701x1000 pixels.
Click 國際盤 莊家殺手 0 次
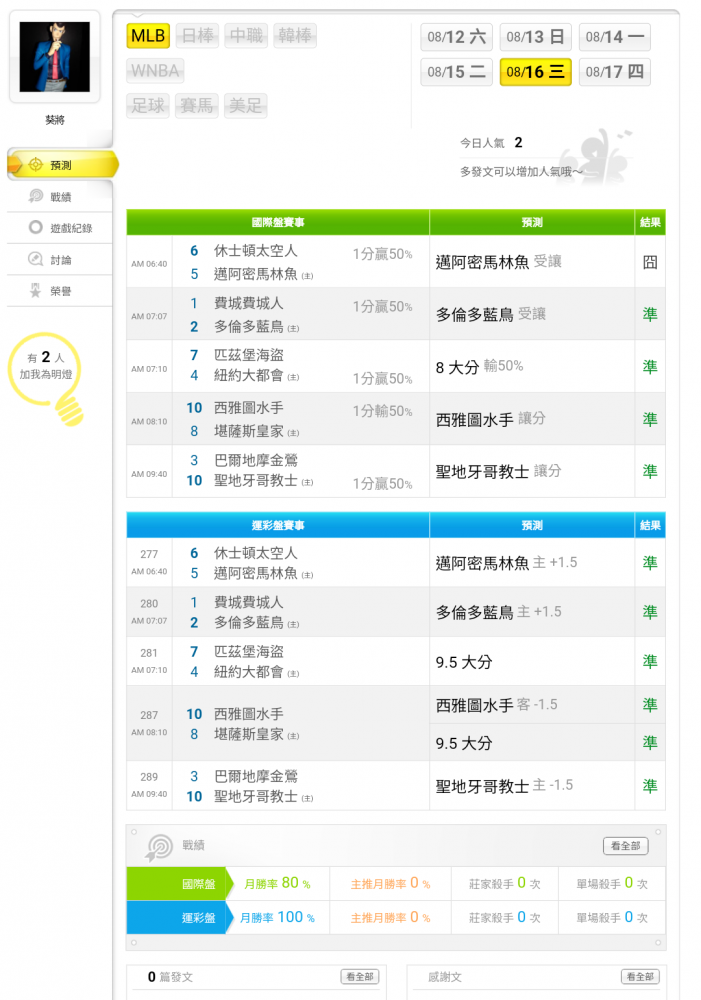click(505, 883)
